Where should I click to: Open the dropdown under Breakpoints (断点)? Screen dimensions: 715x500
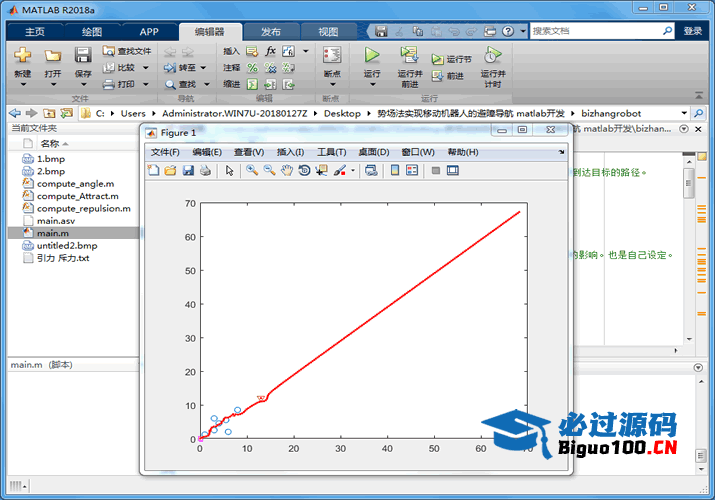[333, 84]
